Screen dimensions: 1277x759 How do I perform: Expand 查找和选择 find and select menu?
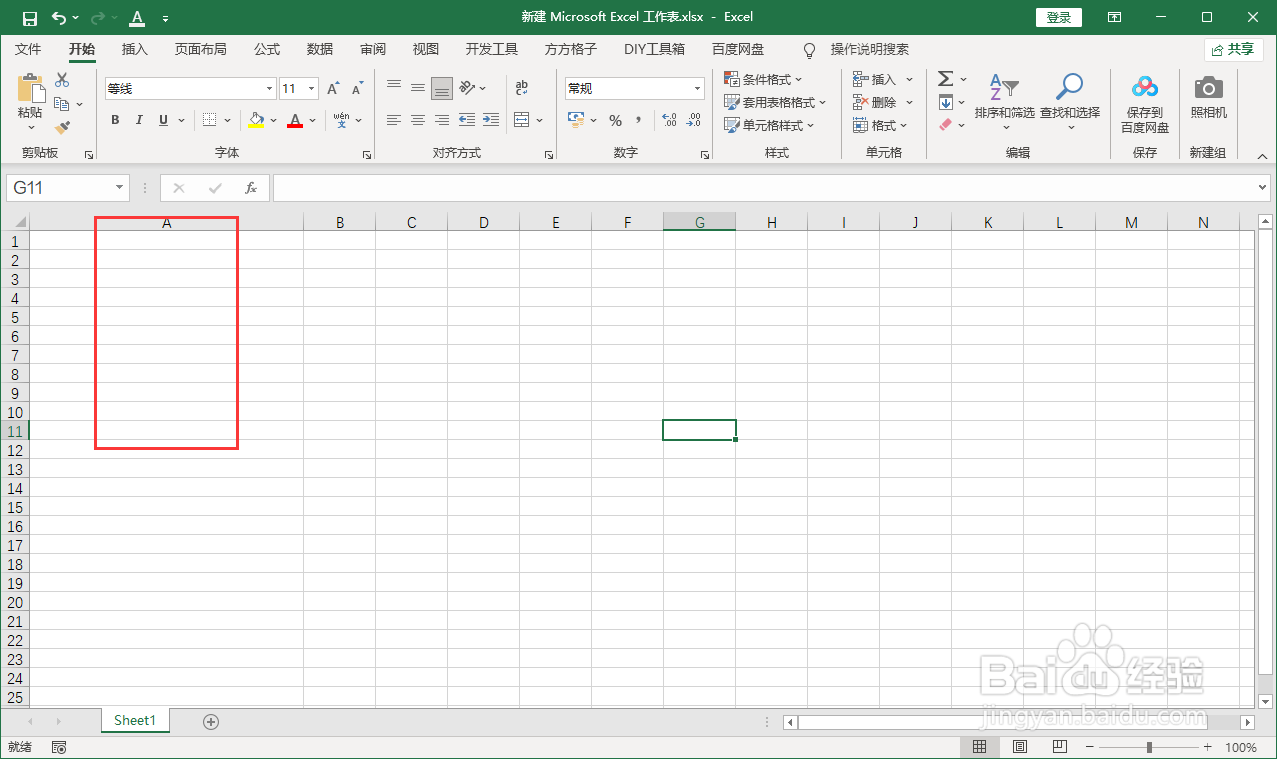[1070, 103]
